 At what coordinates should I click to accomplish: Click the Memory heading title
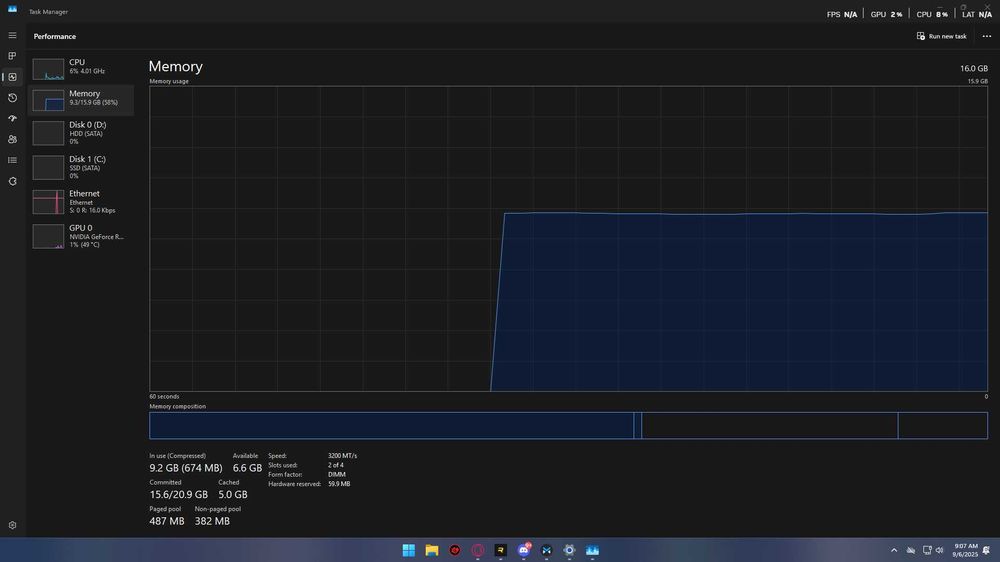coord(175,66)
